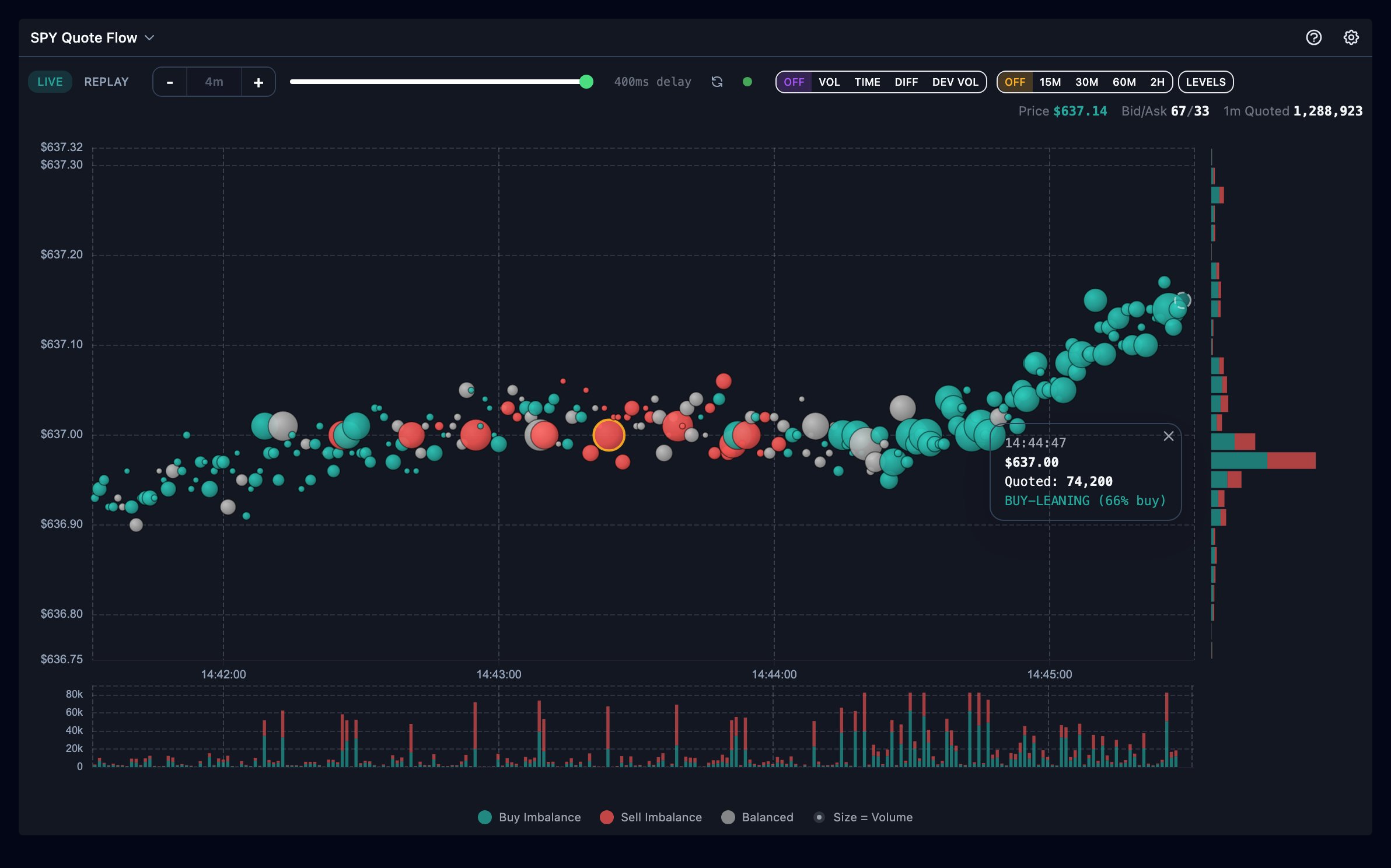
Task: Click the delay slider green handle
Action: [x=586, y=82]
